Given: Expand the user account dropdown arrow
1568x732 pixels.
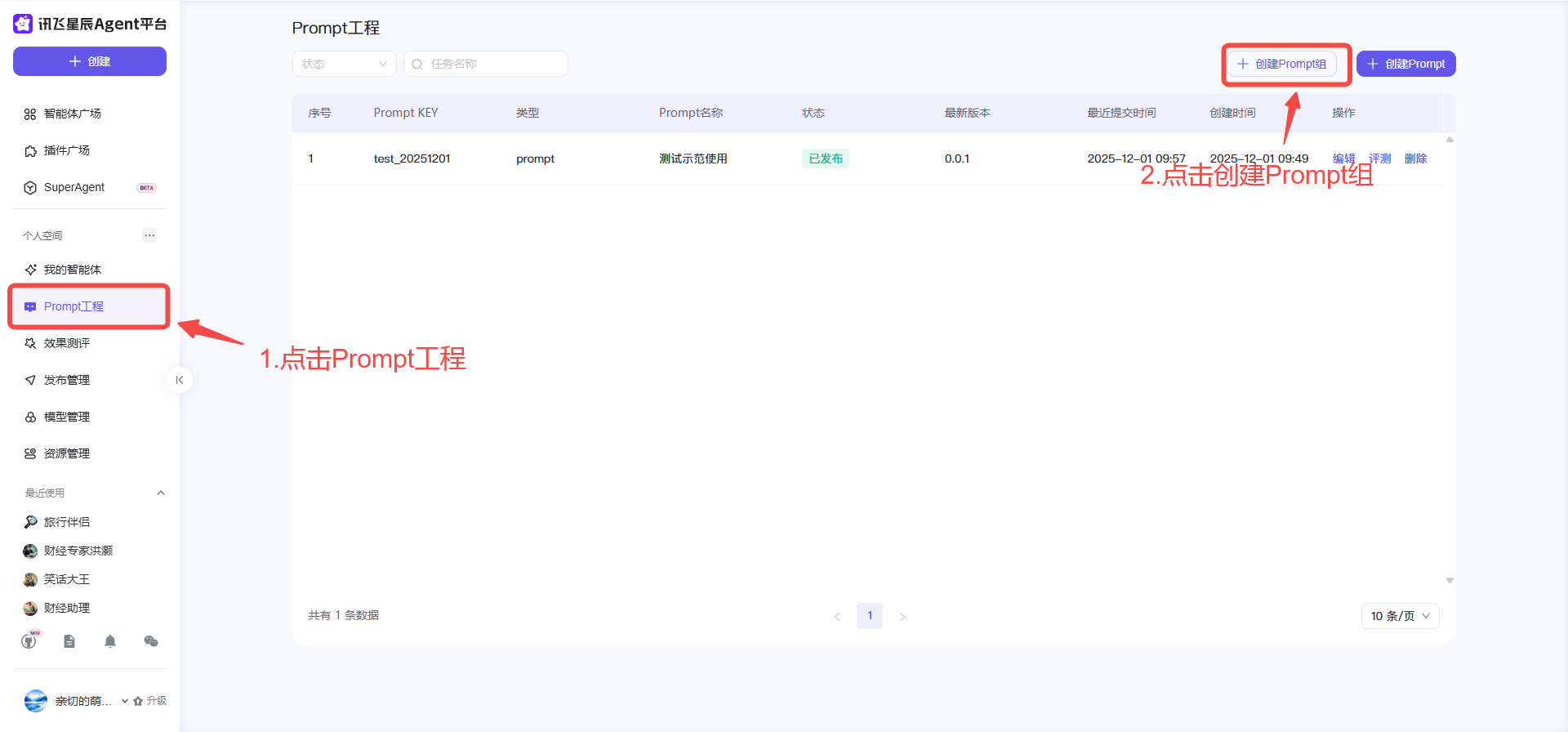Looking at the screenshot, I should 125,701.
